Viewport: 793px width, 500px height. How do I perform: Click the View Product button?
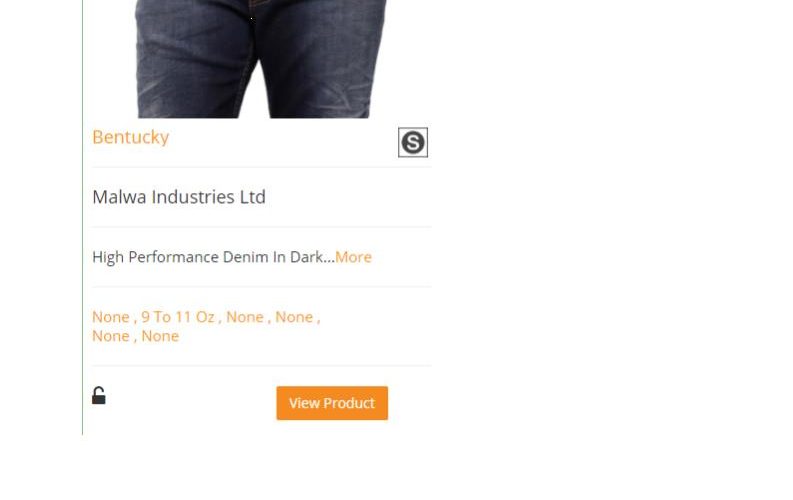pos(332,403)
